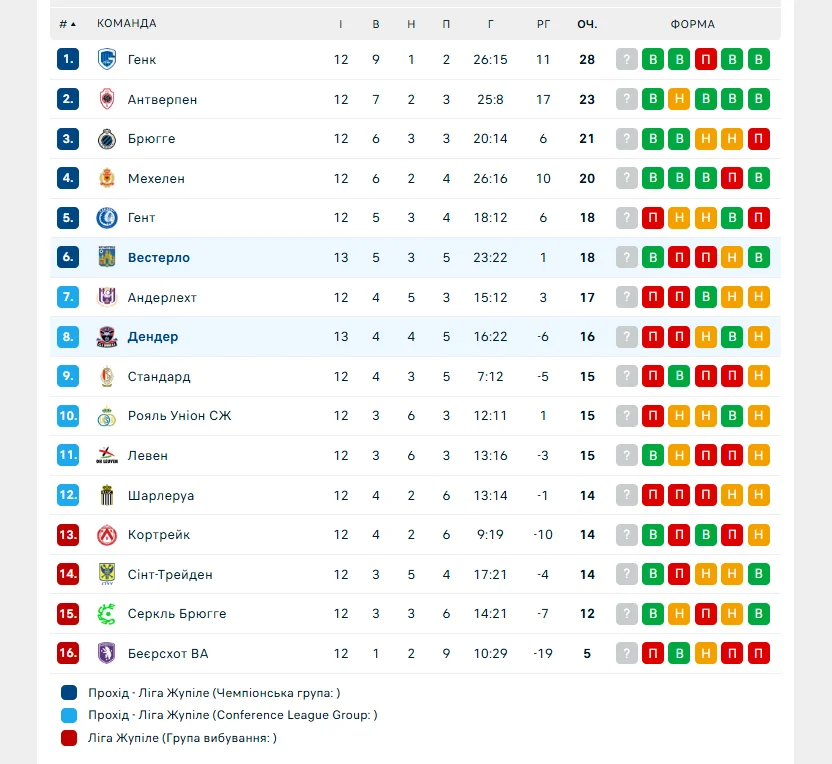Screen dimensions: 832x764
Task: Click position badge 16 for Беєрсхот ВА
Action: [x=68, y=654]
